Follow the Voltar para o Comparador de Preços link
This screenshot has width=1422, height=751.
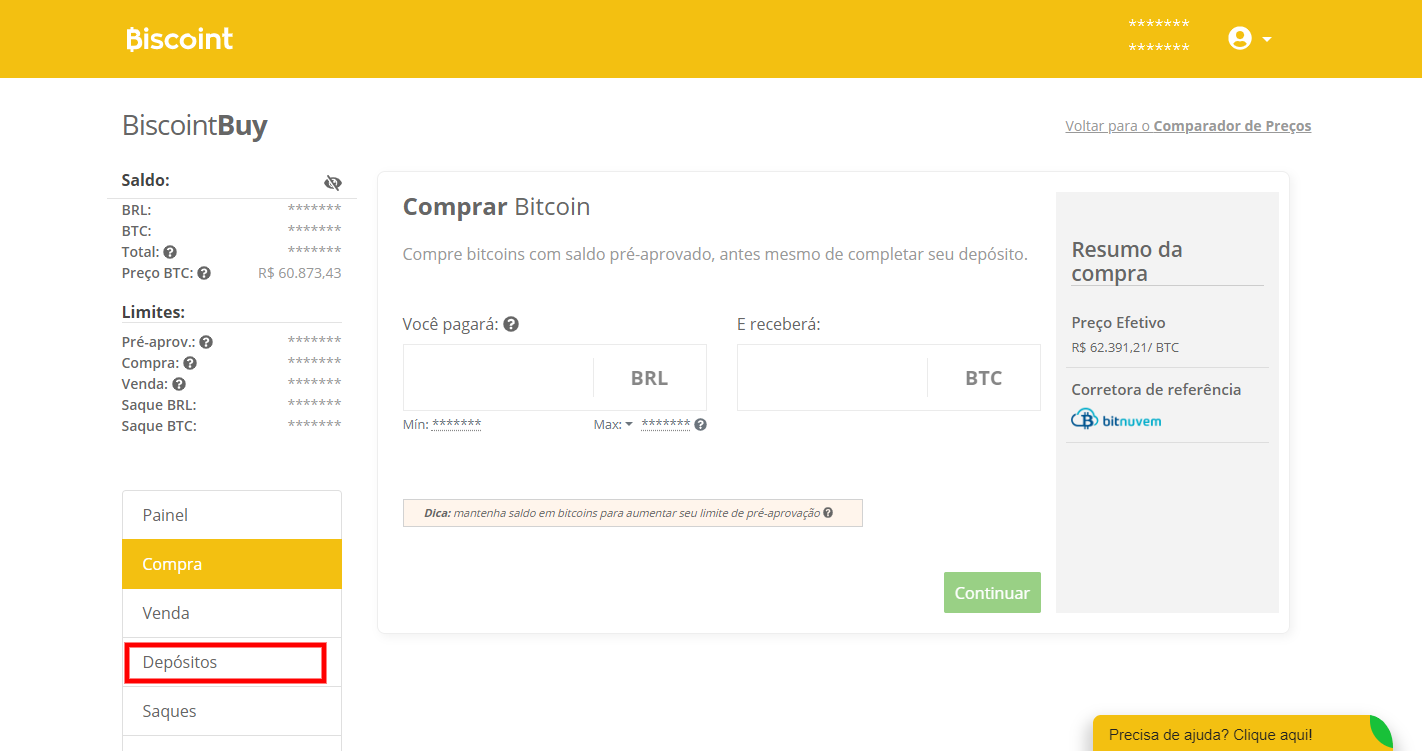(1188, 126)
